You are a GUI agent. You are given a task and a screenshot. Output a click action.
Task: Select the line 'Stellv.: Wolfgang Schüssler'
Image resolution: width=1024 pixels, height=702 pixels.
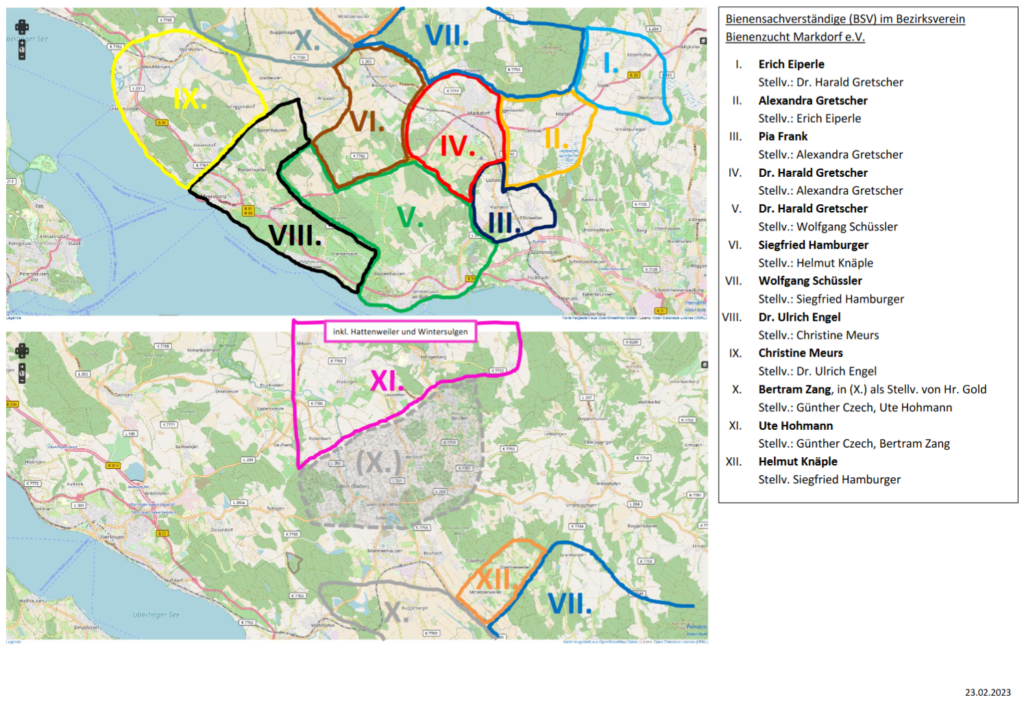(828, 227)
